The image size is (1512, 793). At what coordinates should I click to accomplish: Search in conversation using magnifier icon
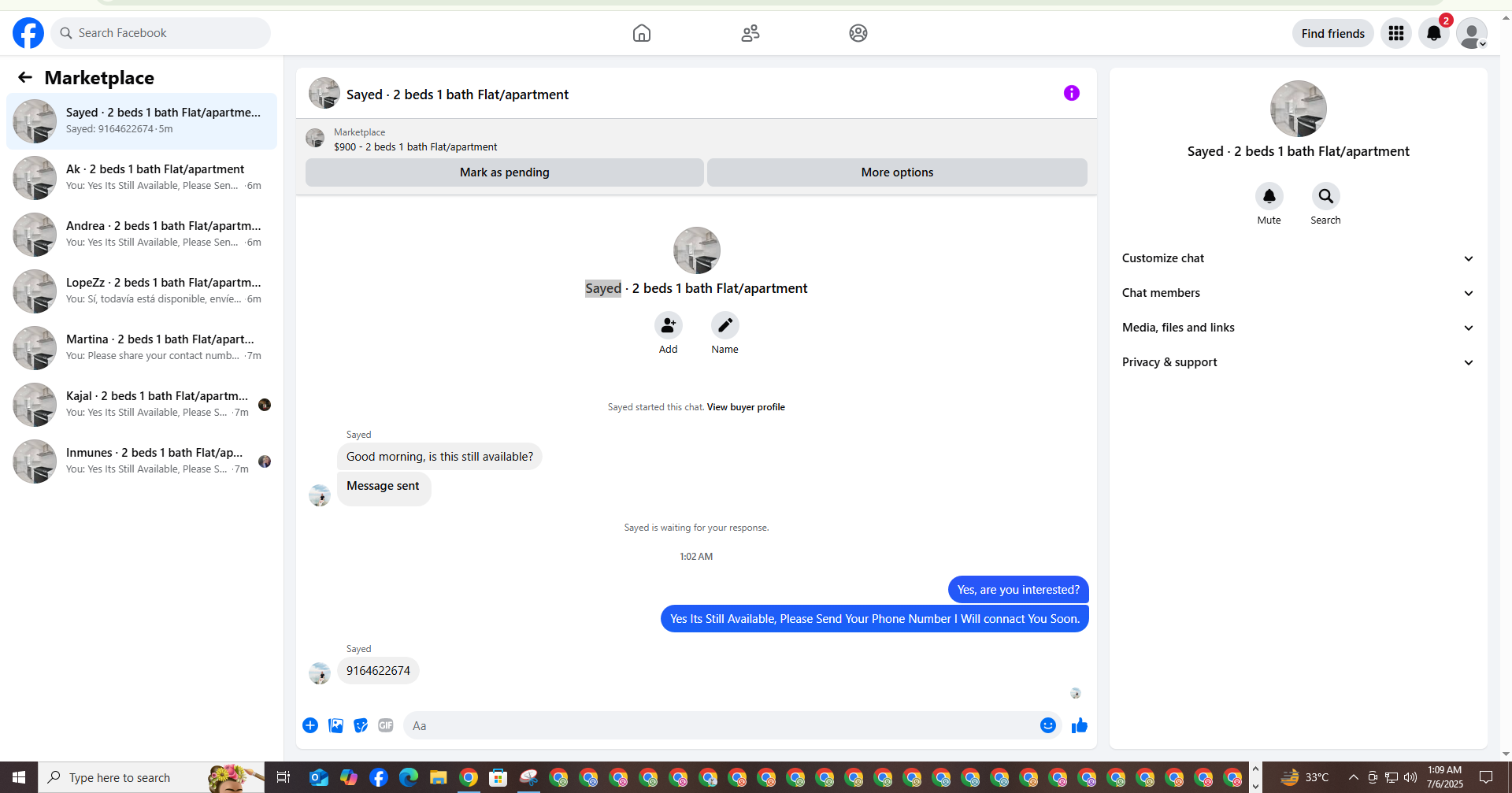pos(1325,196)
